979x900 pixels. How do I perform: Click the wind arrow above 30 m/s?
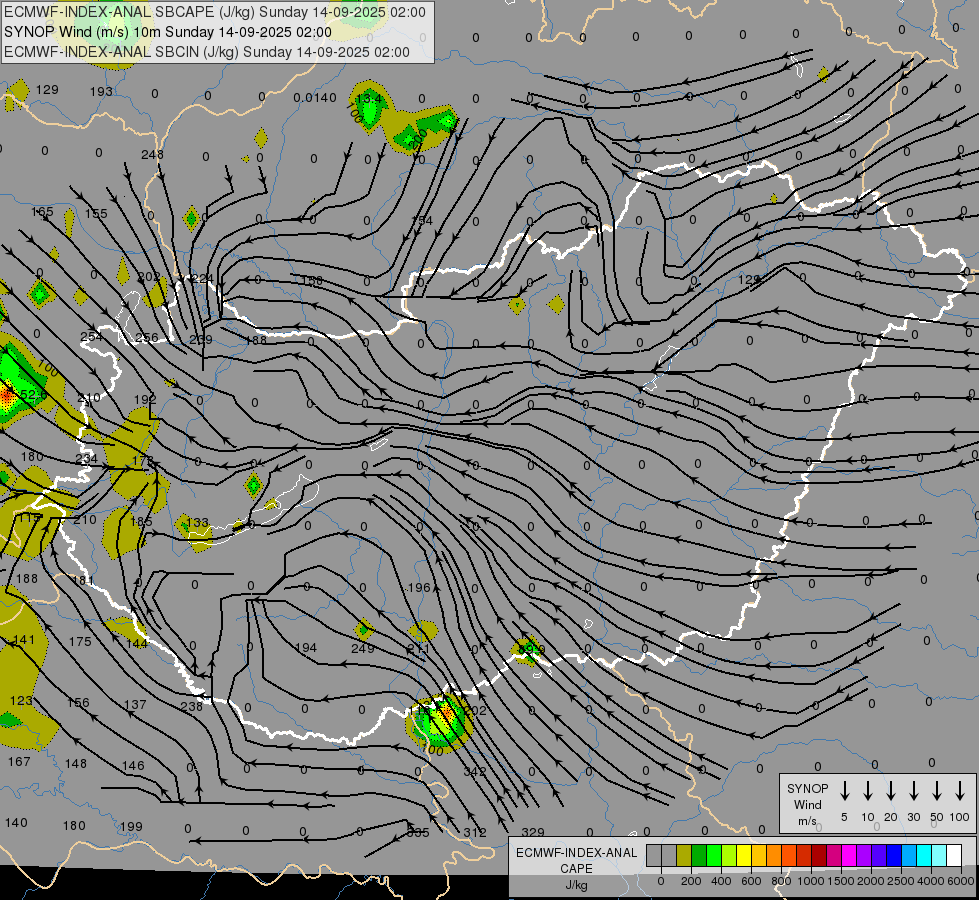point(913,791)
